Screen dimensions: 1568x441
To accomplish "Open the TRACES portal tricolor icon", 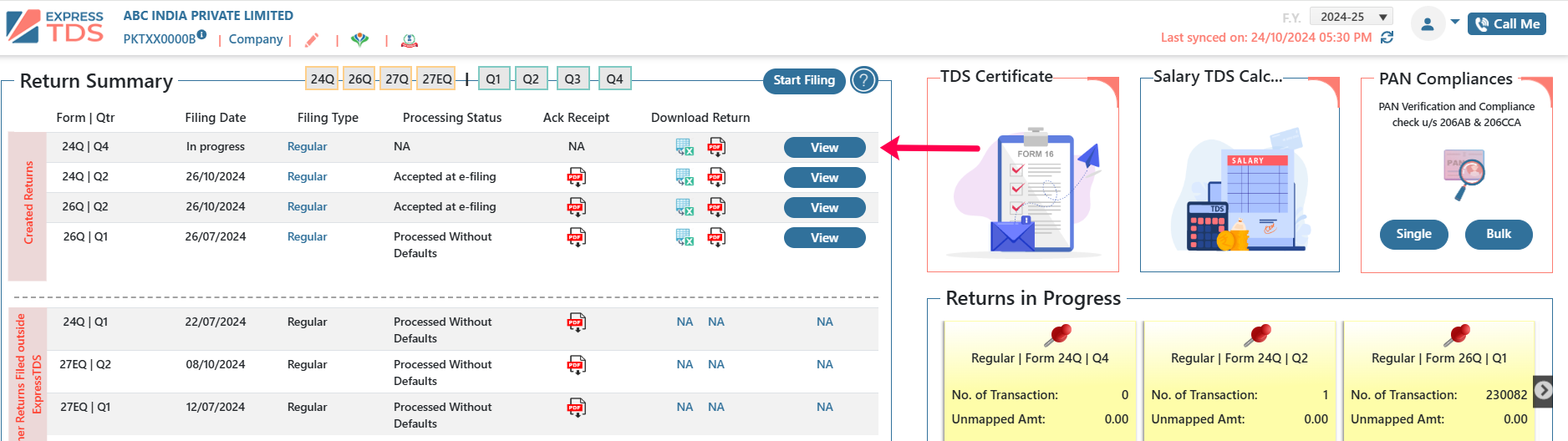I will pos(359,39).
